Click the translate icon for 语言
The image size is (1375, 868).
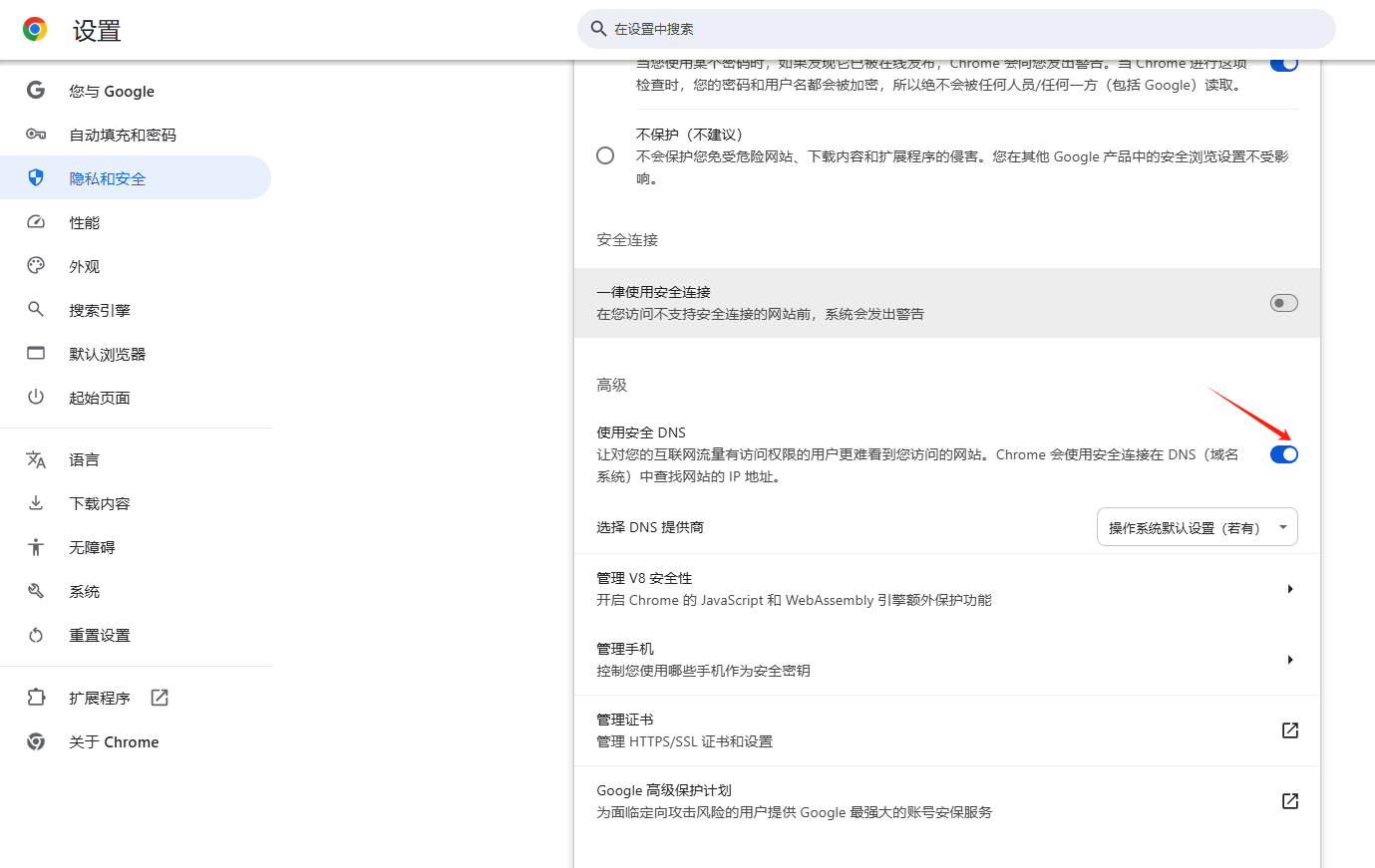36,459
